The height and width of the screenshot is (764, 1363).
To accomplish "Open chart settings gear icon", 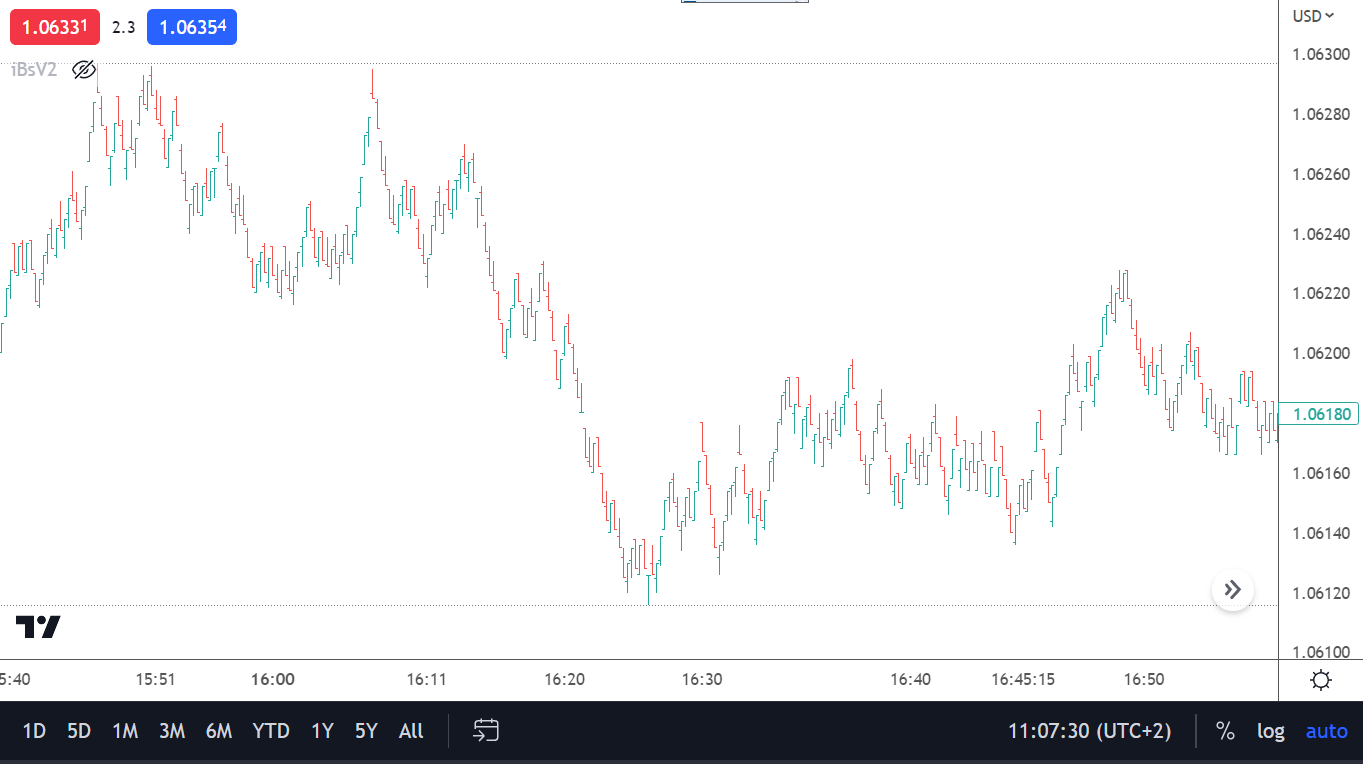I will tap(1321, 681).
